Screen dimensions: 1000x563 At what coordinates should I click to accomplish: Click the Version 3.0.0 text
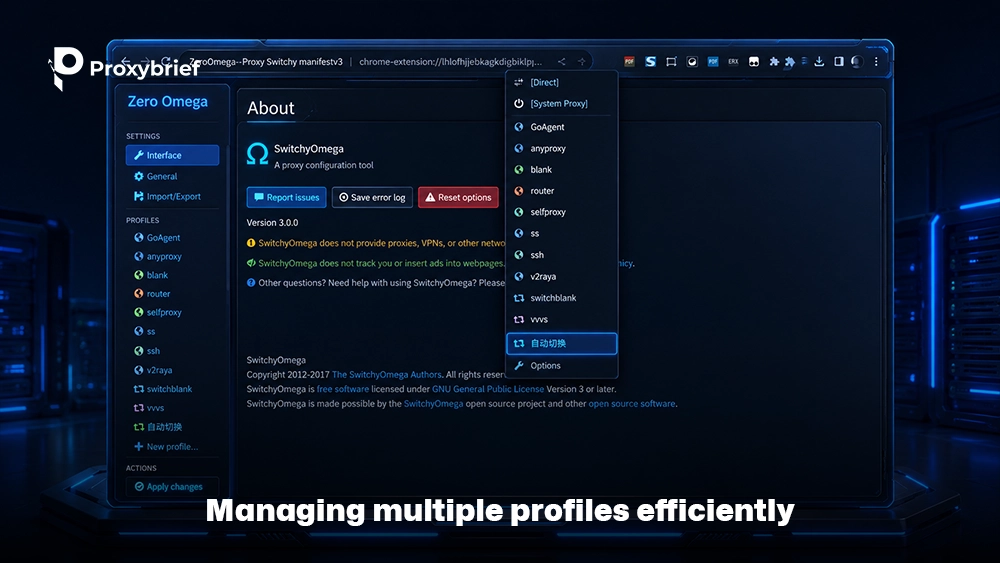[x=272, y=223]
